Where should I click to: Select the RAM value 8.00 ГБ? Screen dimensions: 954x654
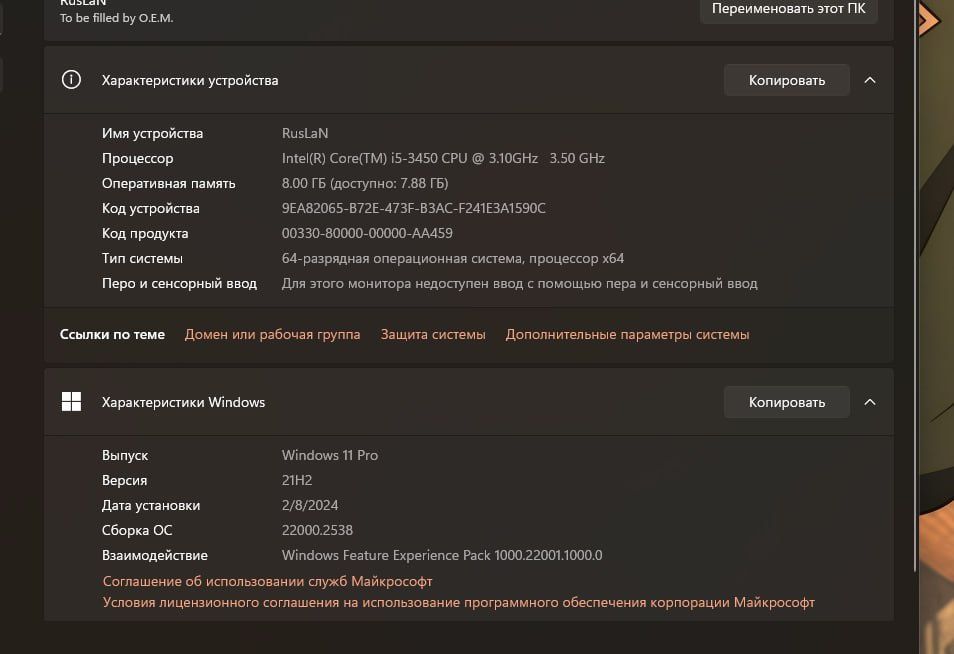365,183
